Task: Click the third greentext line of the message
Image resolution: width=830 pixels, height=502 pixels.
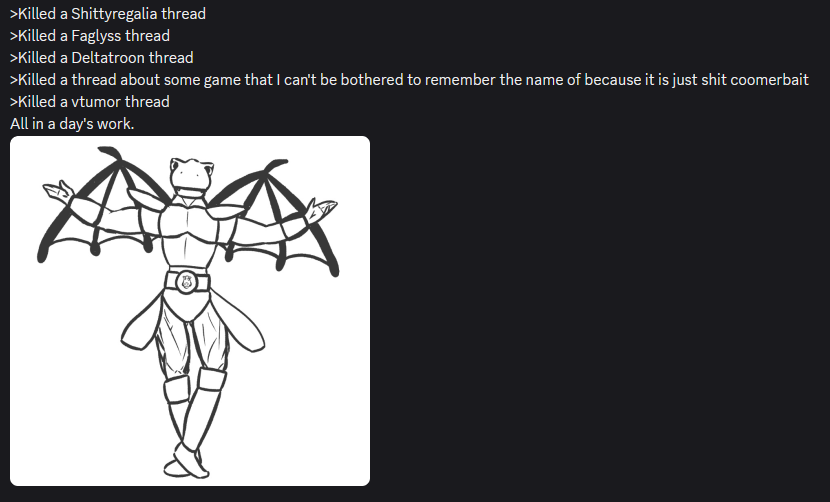Action: pyautogui.click(x=102, y=58)
